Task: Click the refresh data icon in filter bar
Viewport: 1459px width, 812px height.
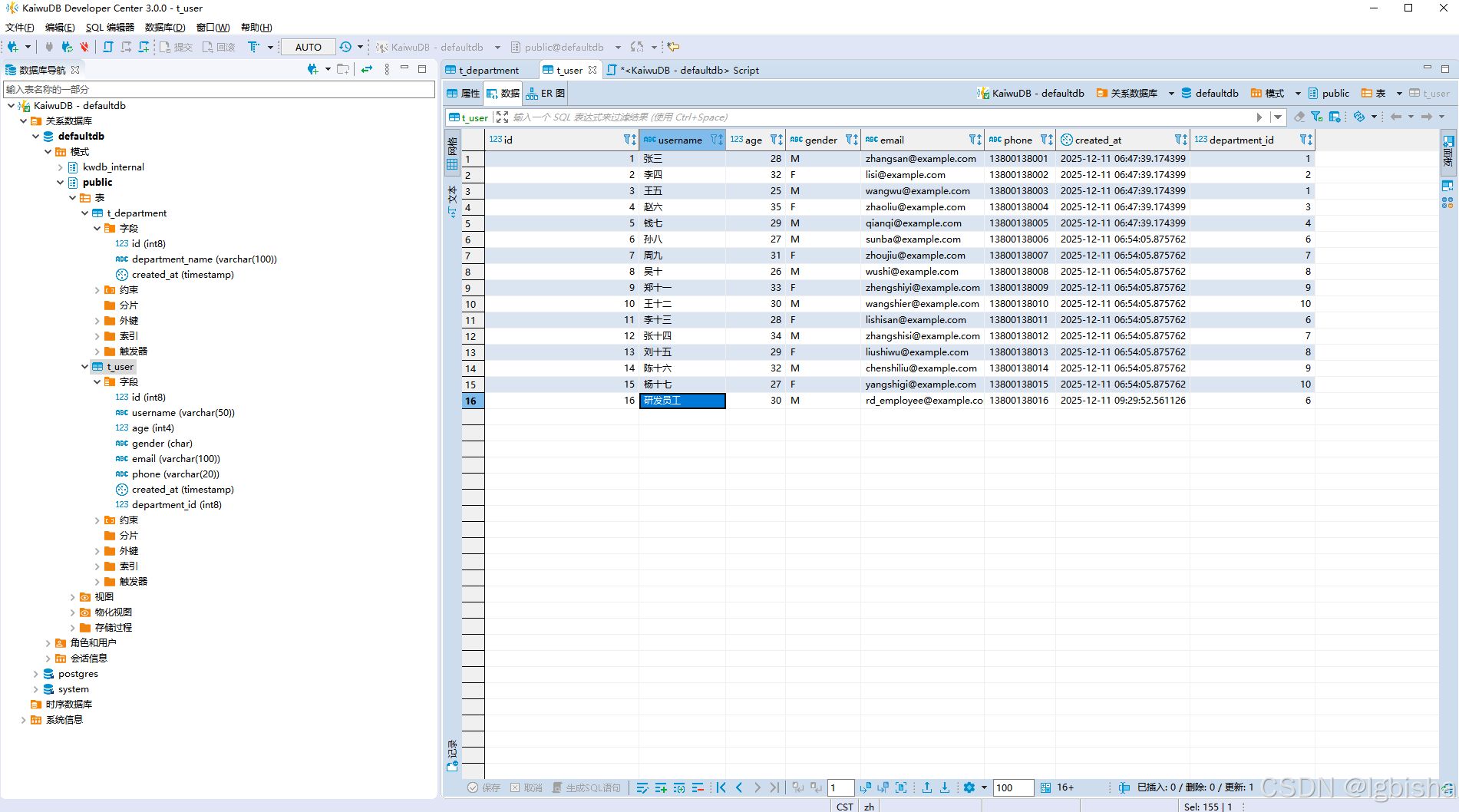Action: (1359, 117)
